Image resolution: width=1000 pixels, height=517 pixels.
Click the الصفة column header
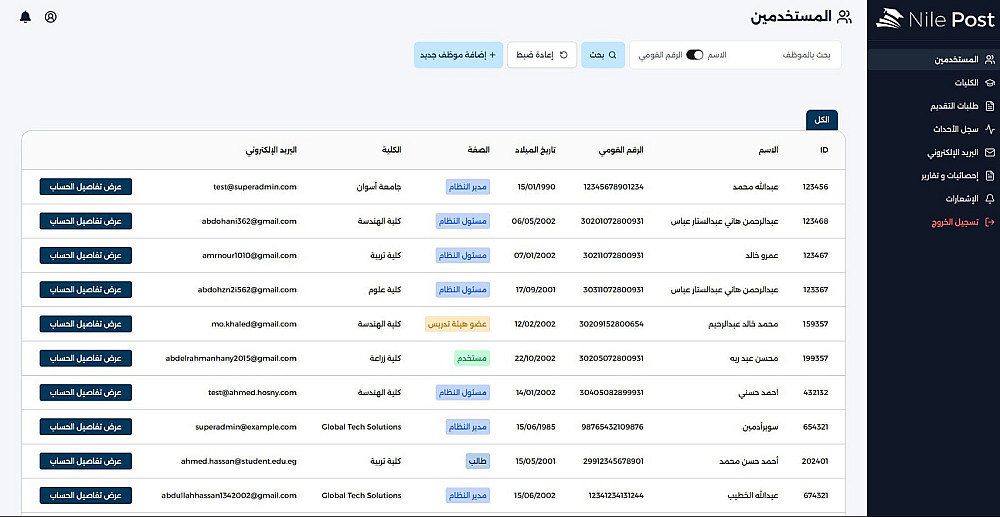tap(478, 150)
